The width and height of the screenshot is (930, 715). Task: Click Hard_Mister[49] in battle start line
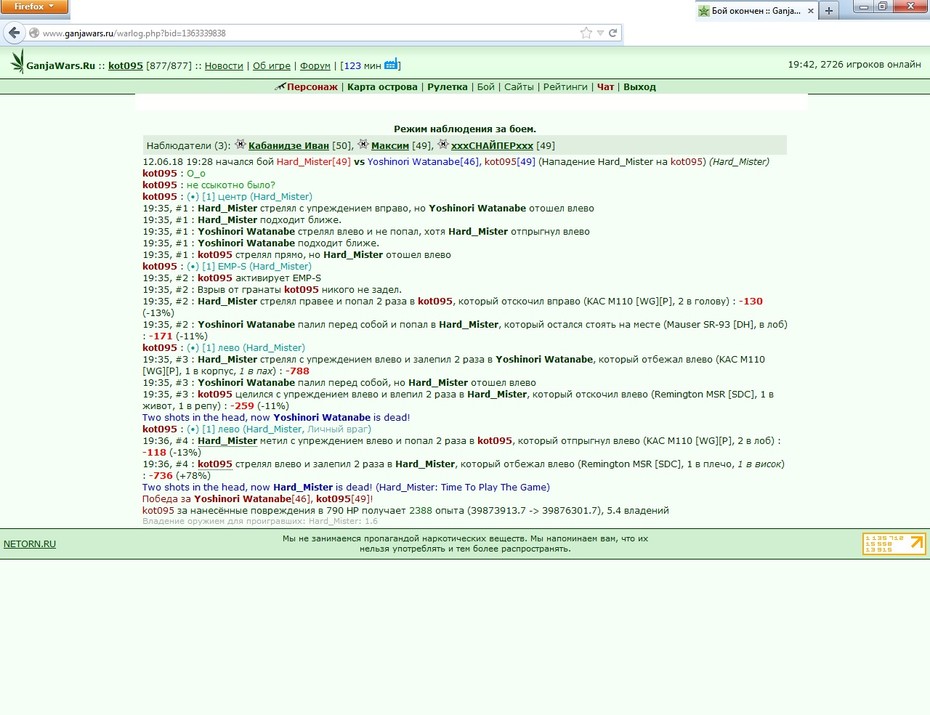pyautogui.click(x=314, y=162)
